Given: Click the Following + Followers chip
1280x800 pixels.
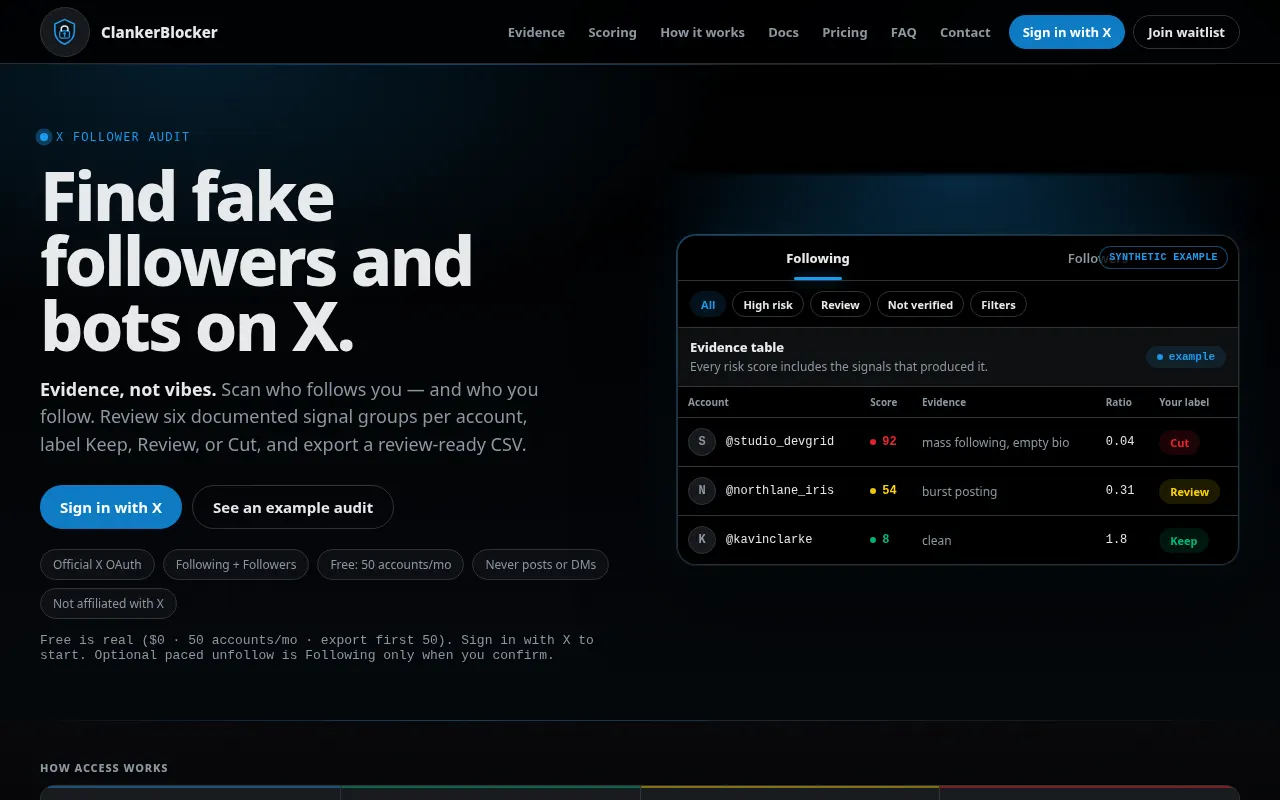Looking at the screenshot, I should 236,565.
